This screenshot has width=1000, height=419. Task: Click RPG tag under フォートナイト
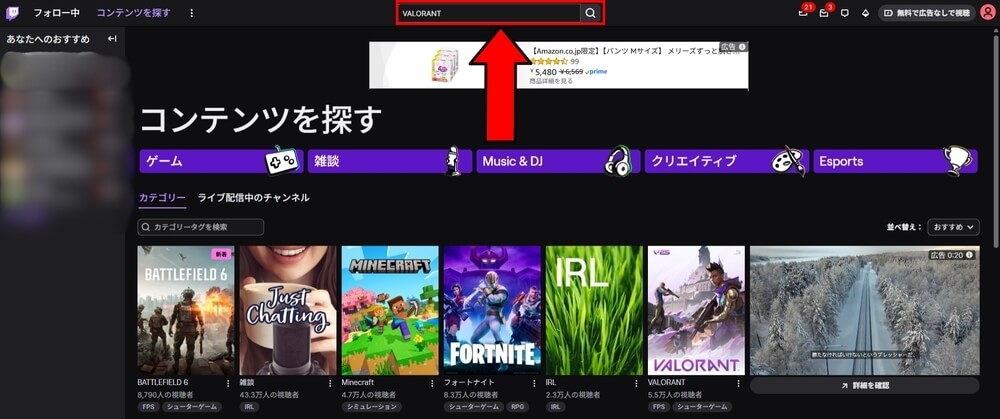click(518, 406)
